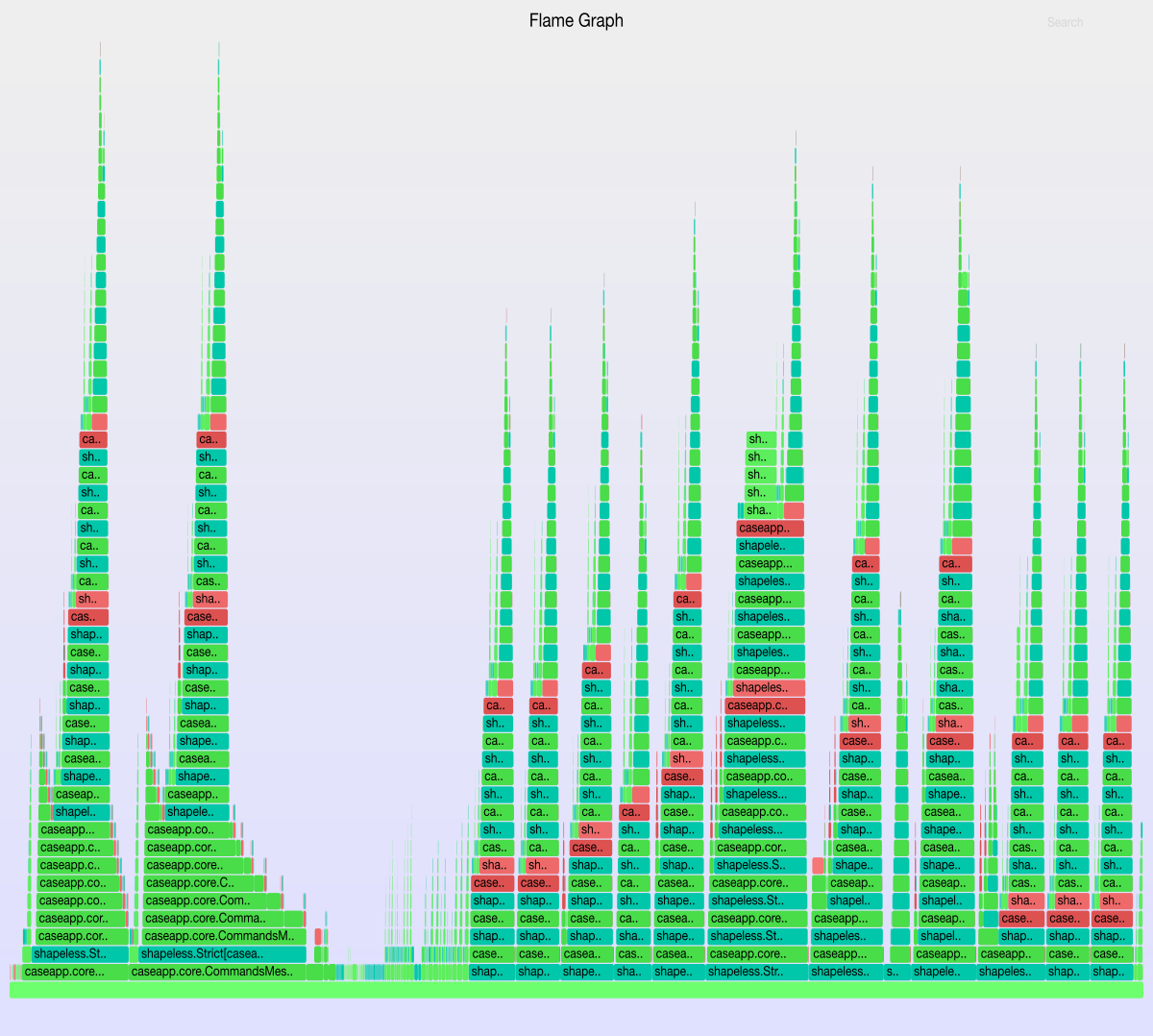Click the Flame Graph title text
The image size is (1153, 1036).
pos(576,20)
